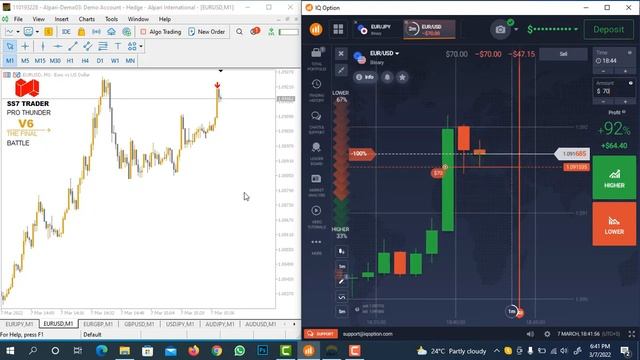The height and width of the screenshot is (360, 640).
Task: Open the EUR/JPY tab in IQ Option
Action: tap(376, 29)
